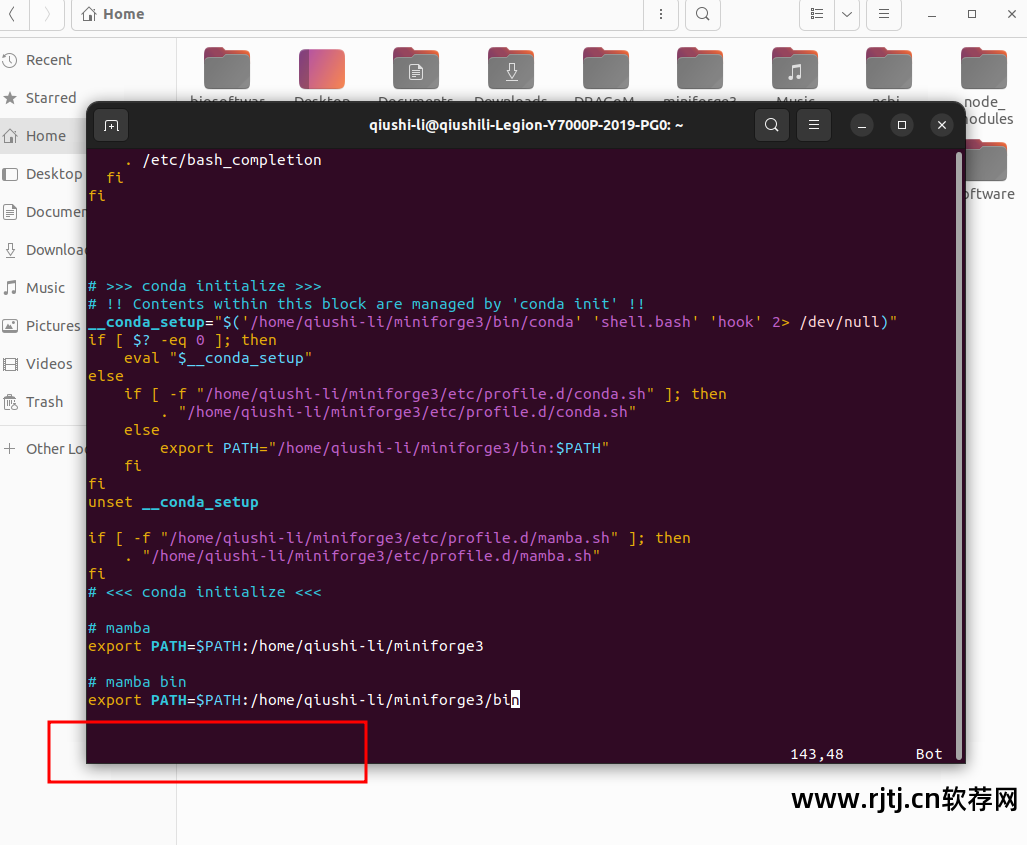Click the export PATH miniforge3/bin:$PATH line

tap(384, 448)
